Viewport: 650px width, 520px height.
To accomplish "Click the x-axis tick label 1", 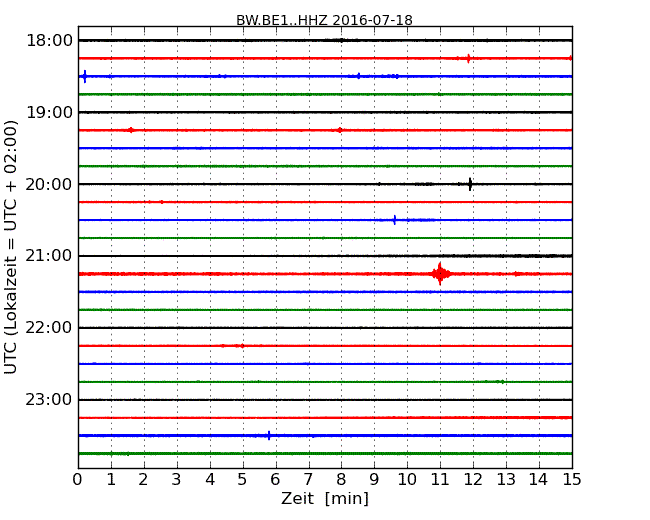I will click(x=111, y=480).
